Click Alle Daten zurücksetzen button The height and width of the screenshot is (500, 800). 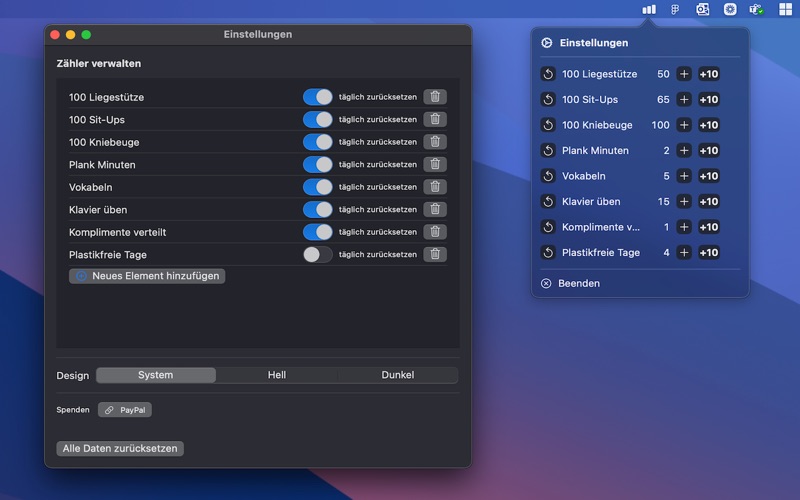point(120,448)
